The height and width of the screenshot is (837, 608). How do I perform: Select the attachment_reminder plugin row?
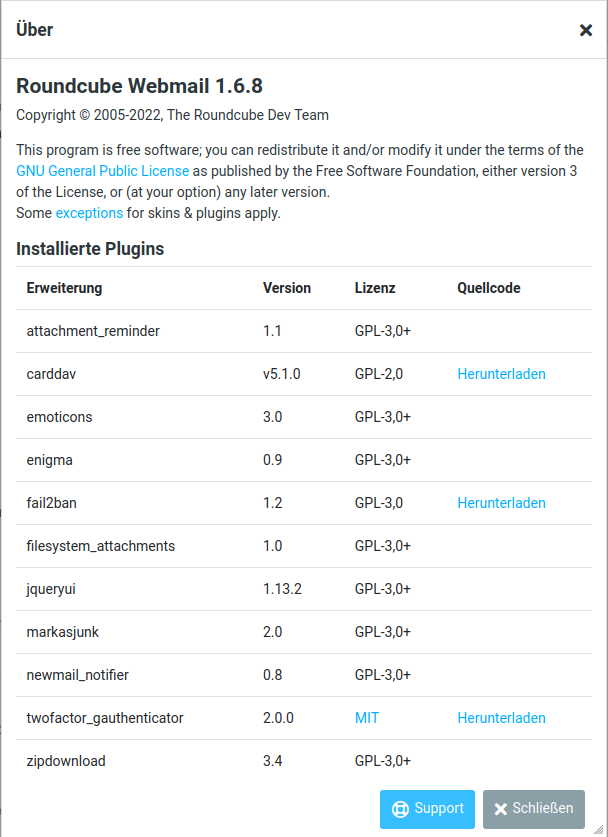[304, 331]
